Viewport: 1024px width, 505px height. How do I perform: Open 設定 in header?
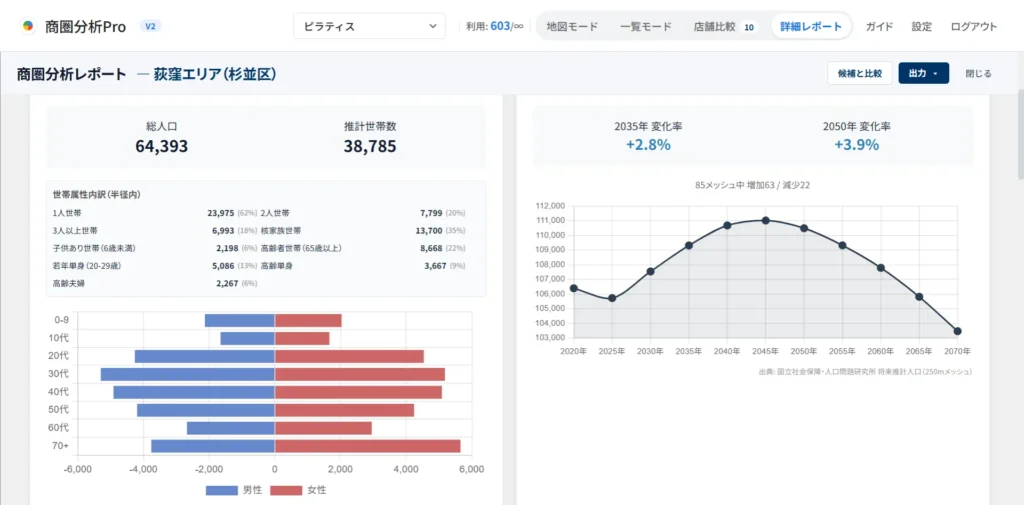point(922,27)
